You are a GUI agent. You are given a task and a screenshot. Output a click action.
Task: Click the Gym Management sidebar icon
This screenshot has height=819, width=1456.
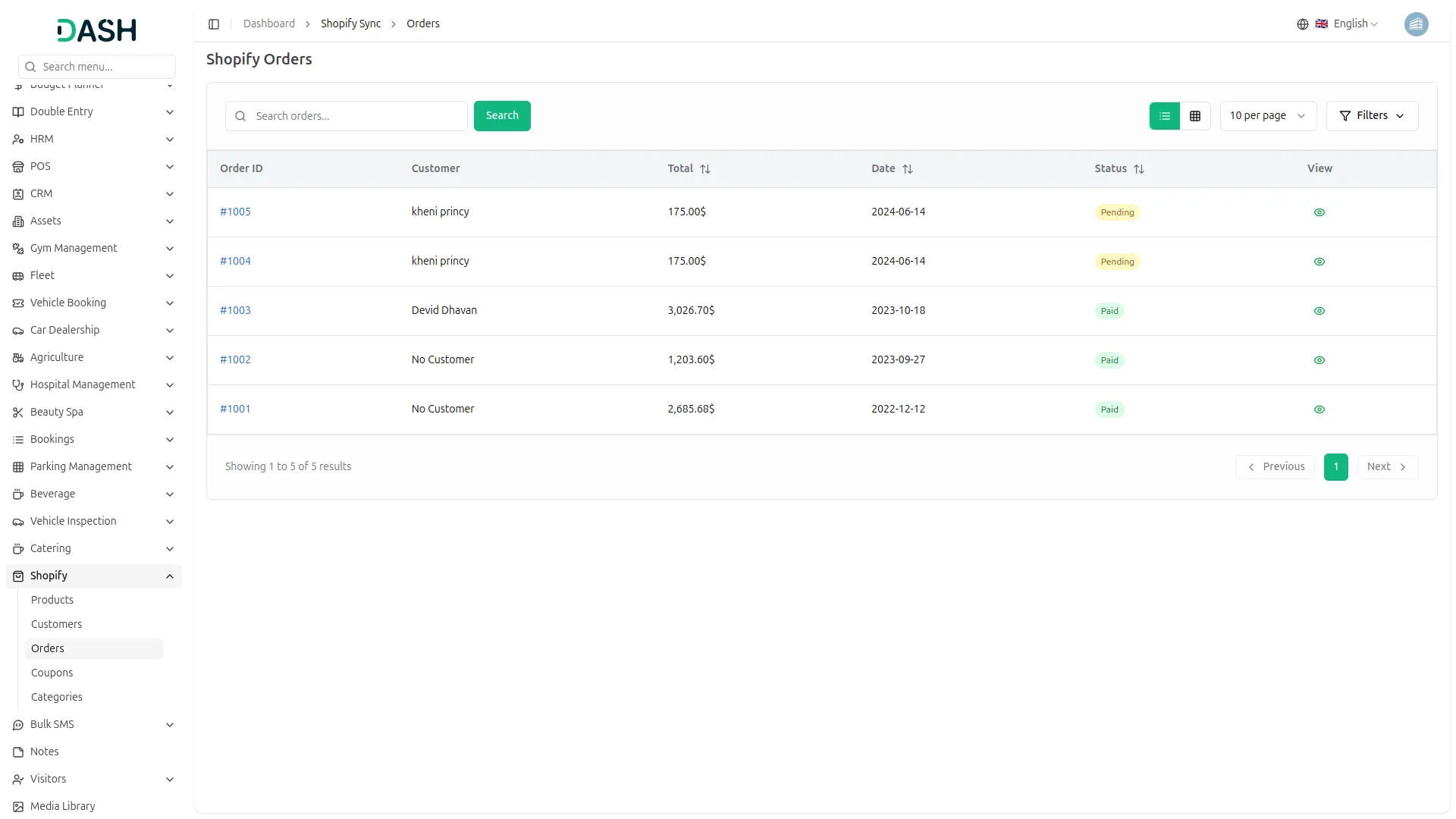pos(18,249)
